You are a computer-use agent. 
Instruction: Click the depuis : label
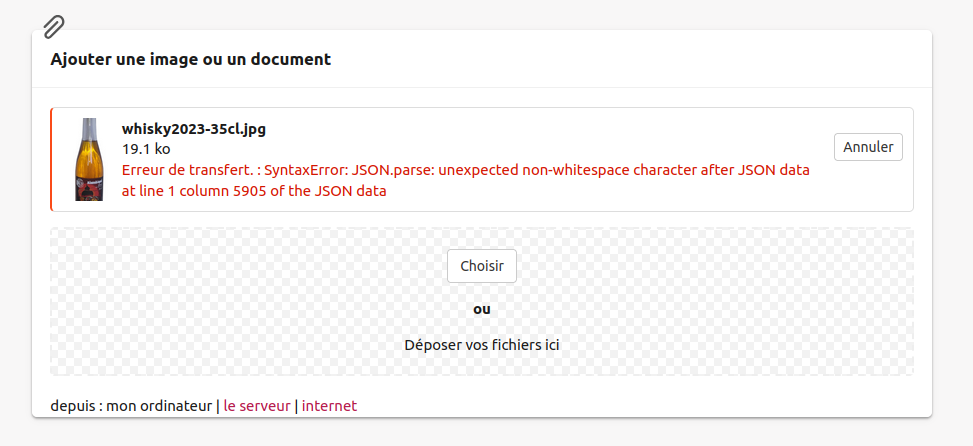pyautogui.click(x=76, y=406)
